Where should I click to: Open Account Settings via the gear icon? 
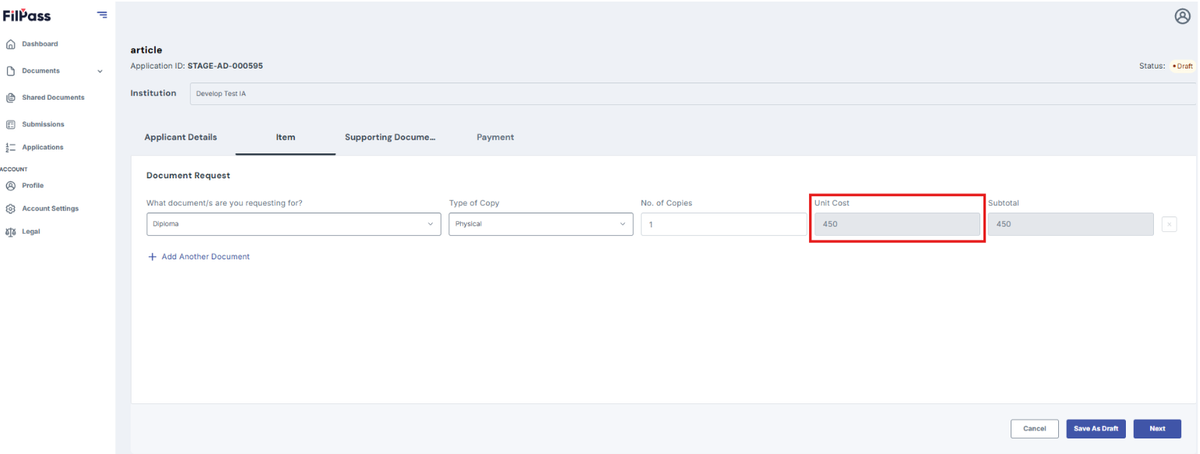tap(11, 209)
